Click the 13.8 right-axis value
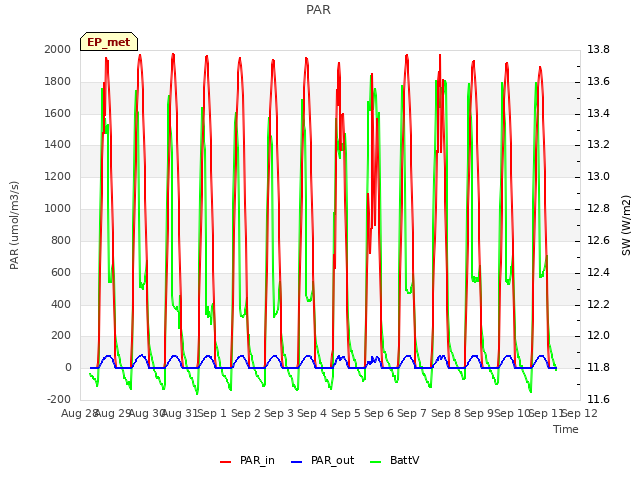The width and height of the screenshot is (640, 480). [598, 50]
